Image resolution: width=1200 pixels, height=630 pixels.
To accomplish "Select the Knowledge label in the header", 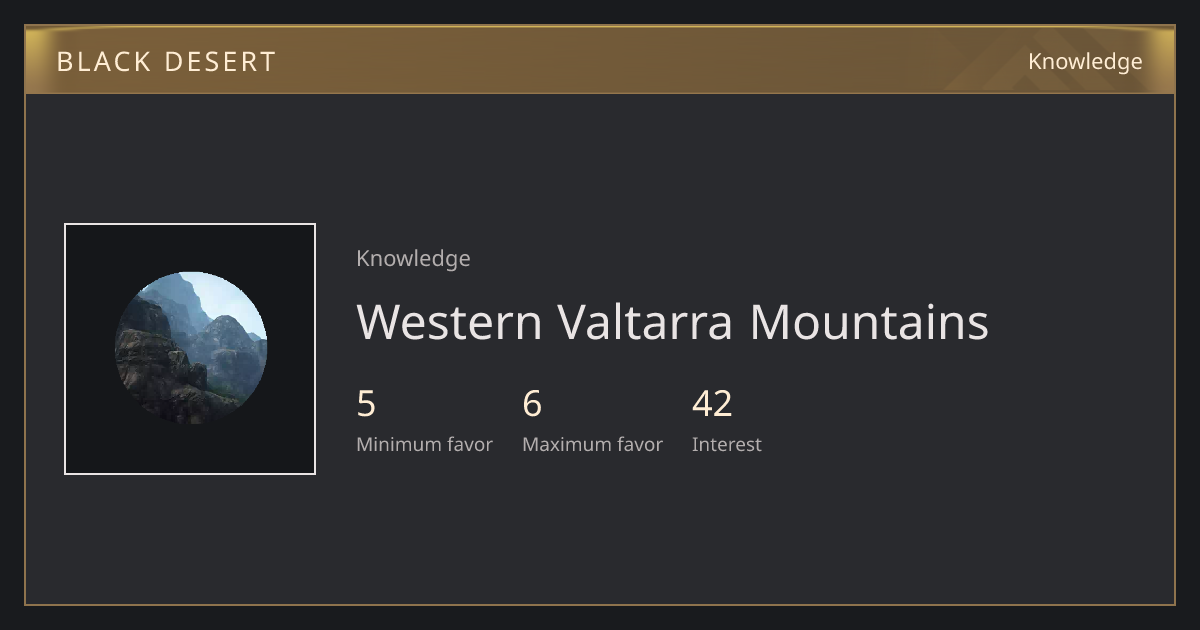I will click(x=1085, y=62).
